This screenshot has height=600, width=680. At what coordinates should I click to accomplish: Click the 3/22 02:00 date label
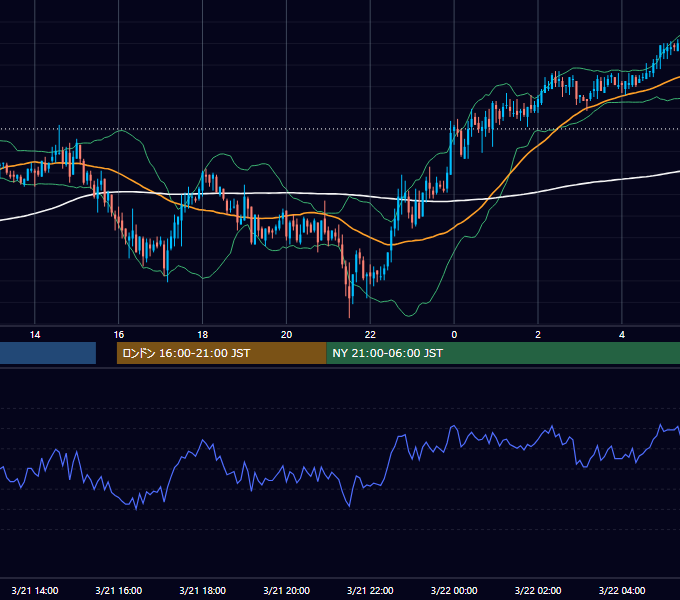pyautogui.click(x=538, y=590)
